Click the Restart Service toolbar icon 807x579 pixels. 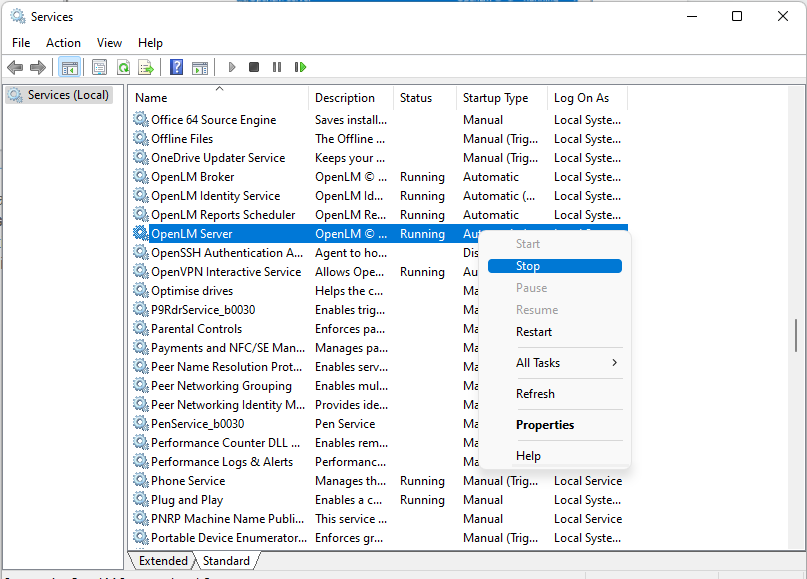300,67
